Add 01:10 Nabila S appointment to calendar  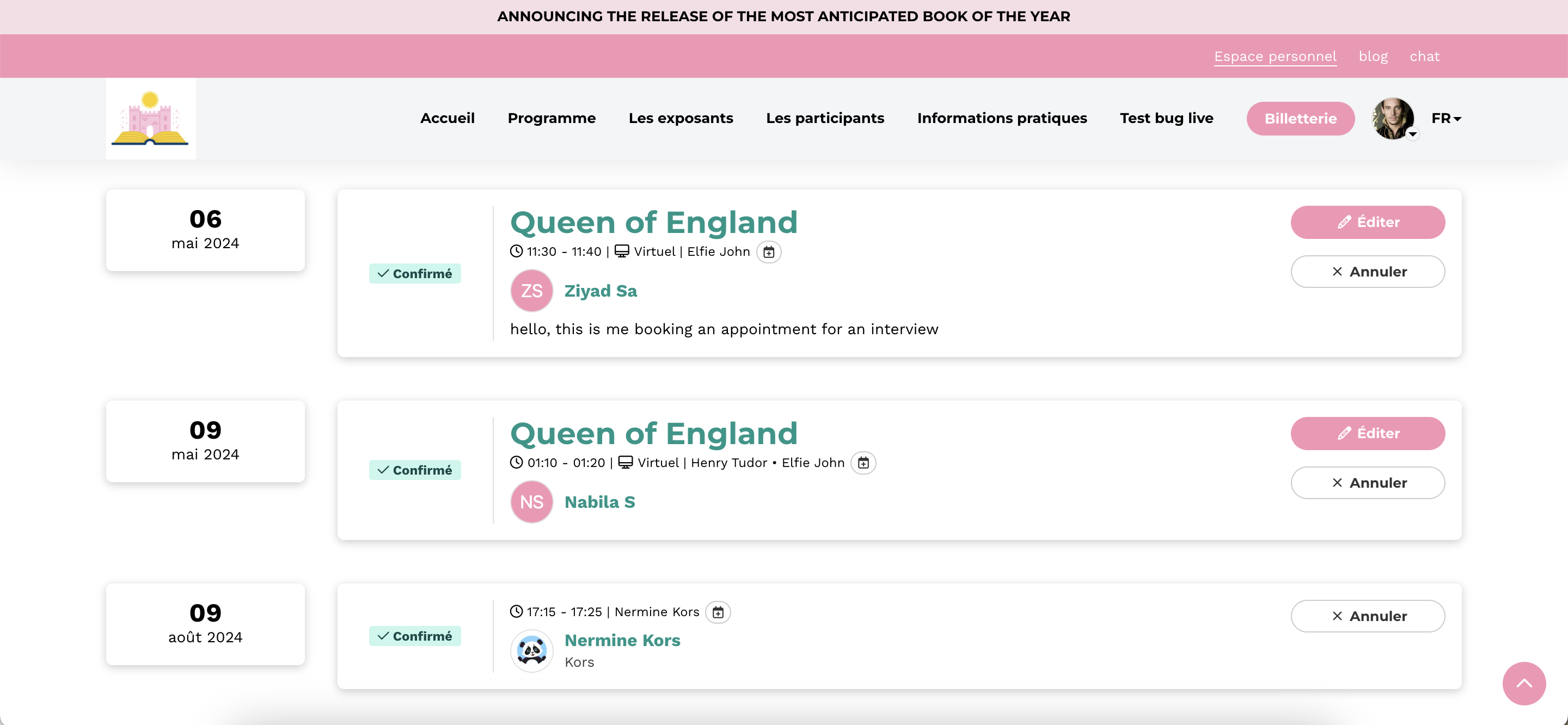(863, 463)
